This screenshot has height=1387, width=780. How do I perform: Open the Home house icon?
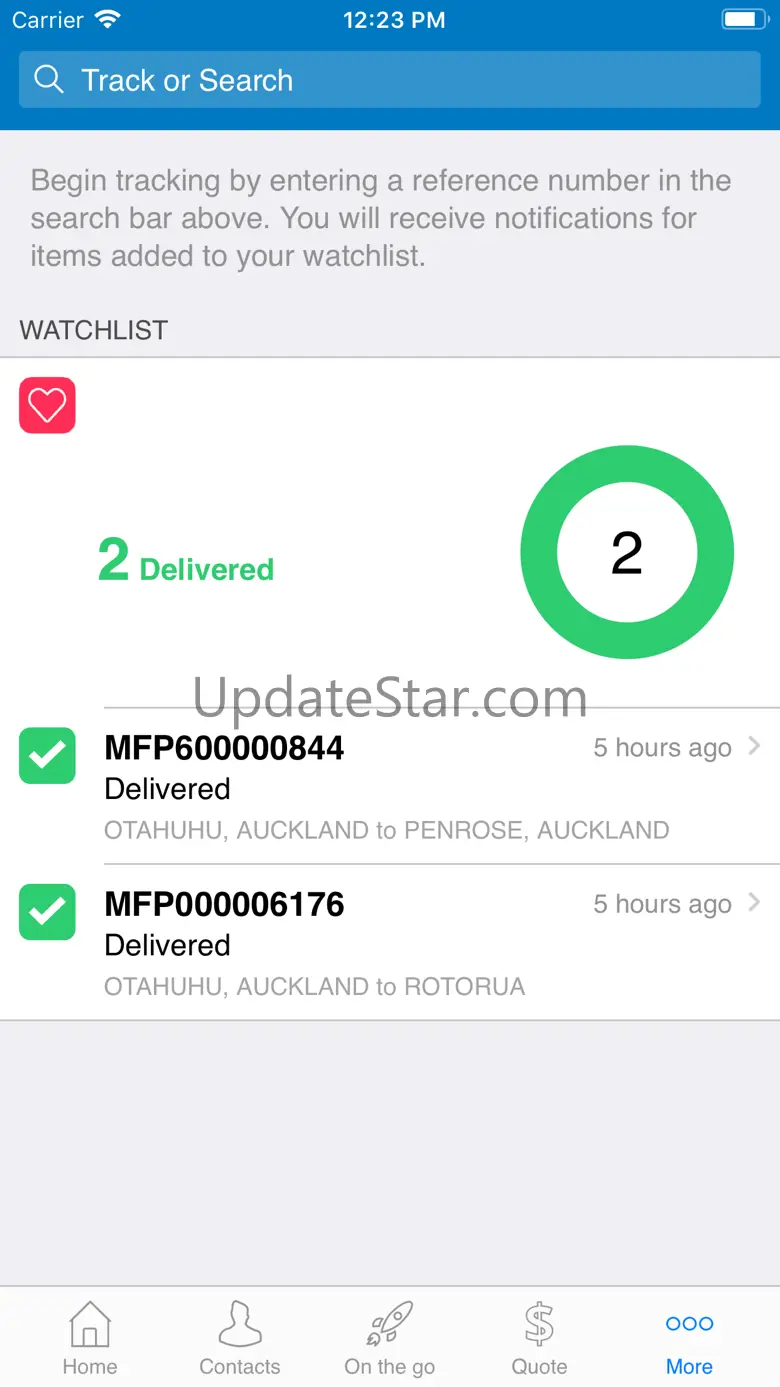coord(90,1324)
